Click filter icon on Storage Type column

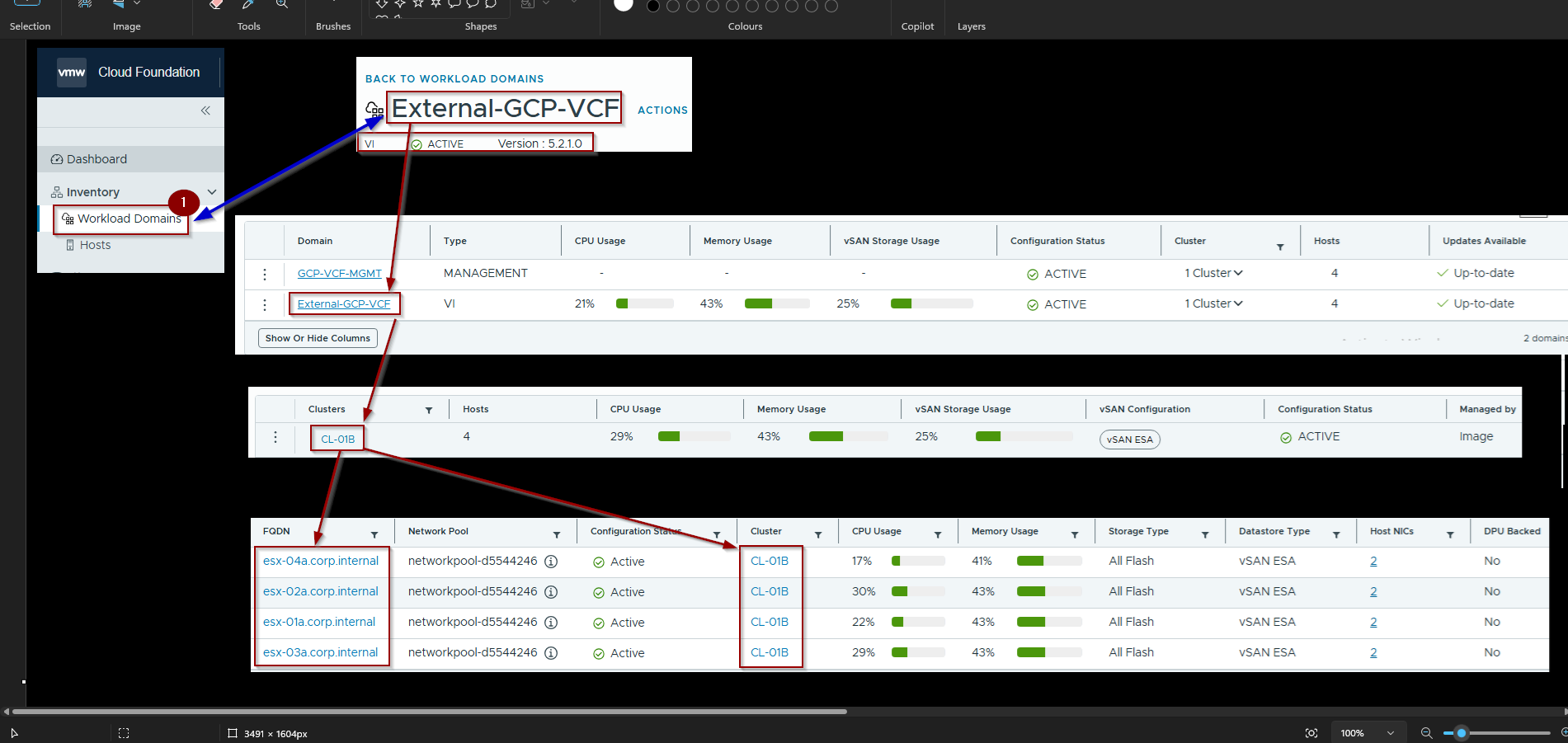1205,534
